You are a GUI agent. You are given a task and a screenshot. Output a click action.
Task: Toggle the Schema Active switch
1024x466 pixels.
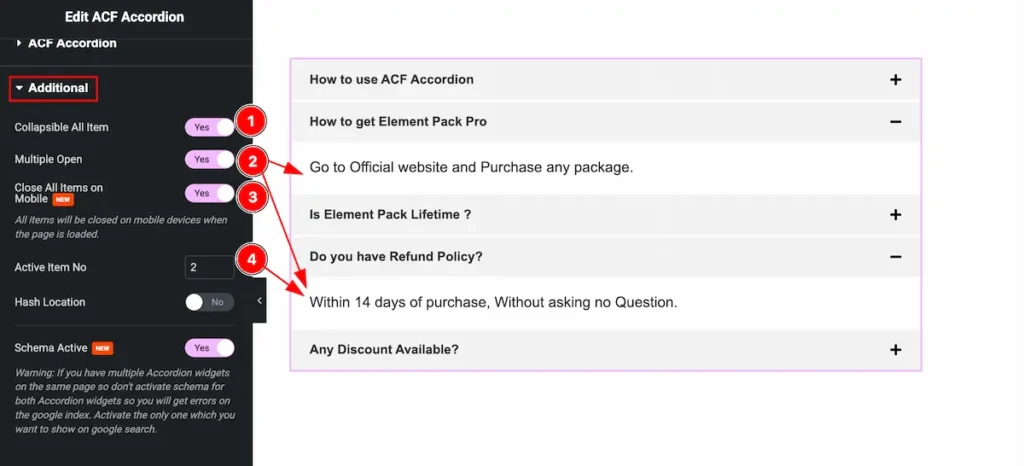[209, 348]
